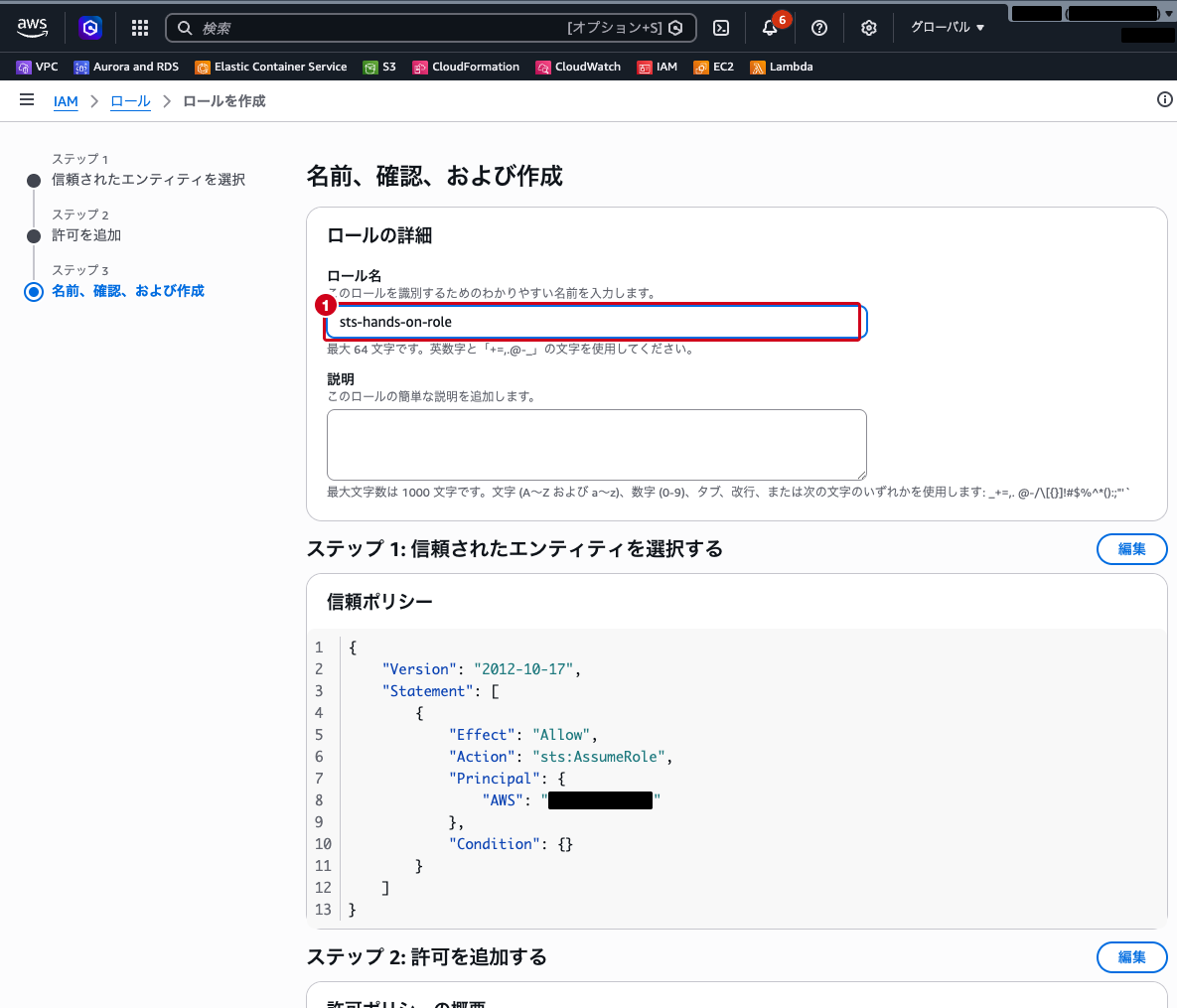This screenshot has height=1008, width=1177.
Task: Open the S3 service shortcut
Action: (x=379, y=67)
